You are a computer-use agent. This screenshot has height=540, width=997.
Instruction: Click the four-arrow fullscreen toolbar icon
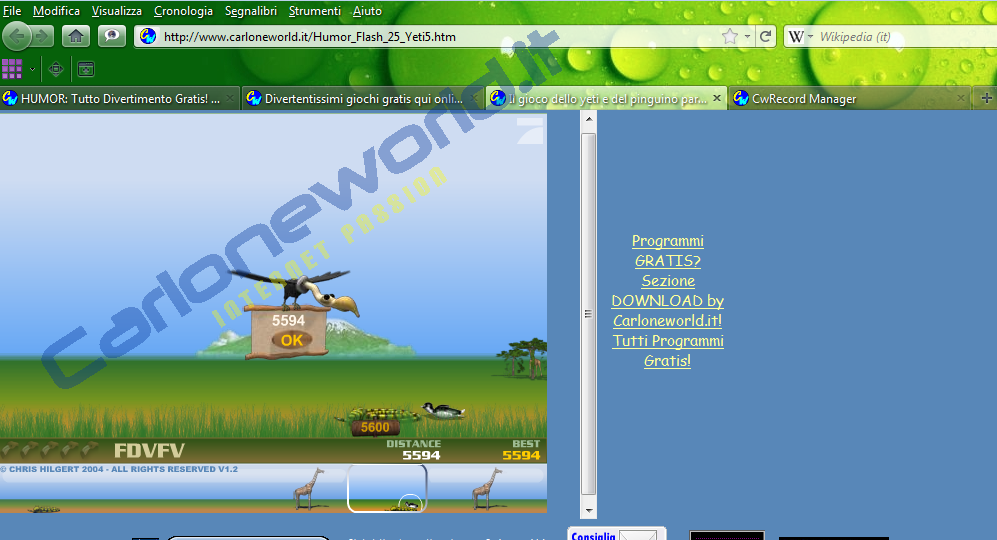(x=56, y=69)
